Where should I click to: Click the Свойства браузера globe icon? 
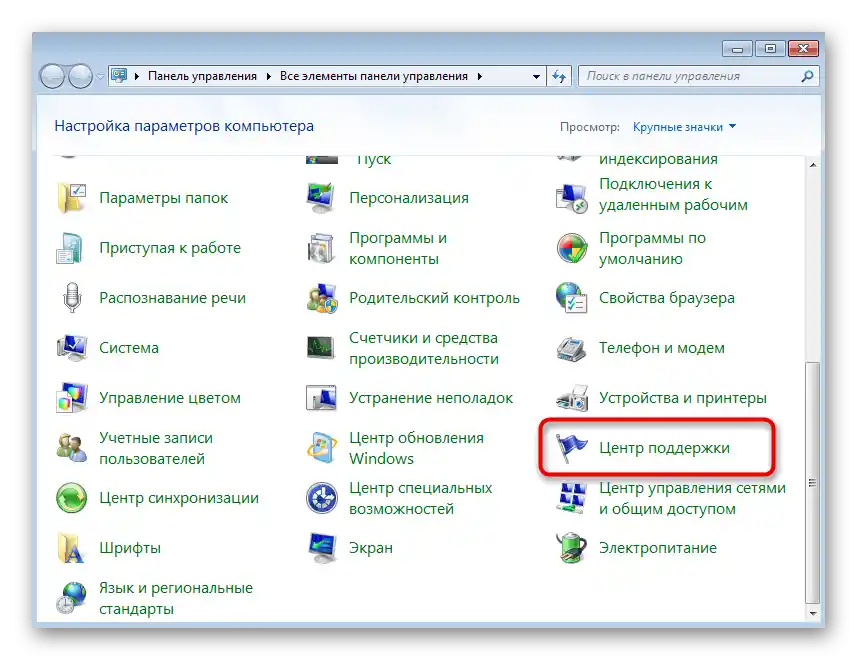(571, 298)
